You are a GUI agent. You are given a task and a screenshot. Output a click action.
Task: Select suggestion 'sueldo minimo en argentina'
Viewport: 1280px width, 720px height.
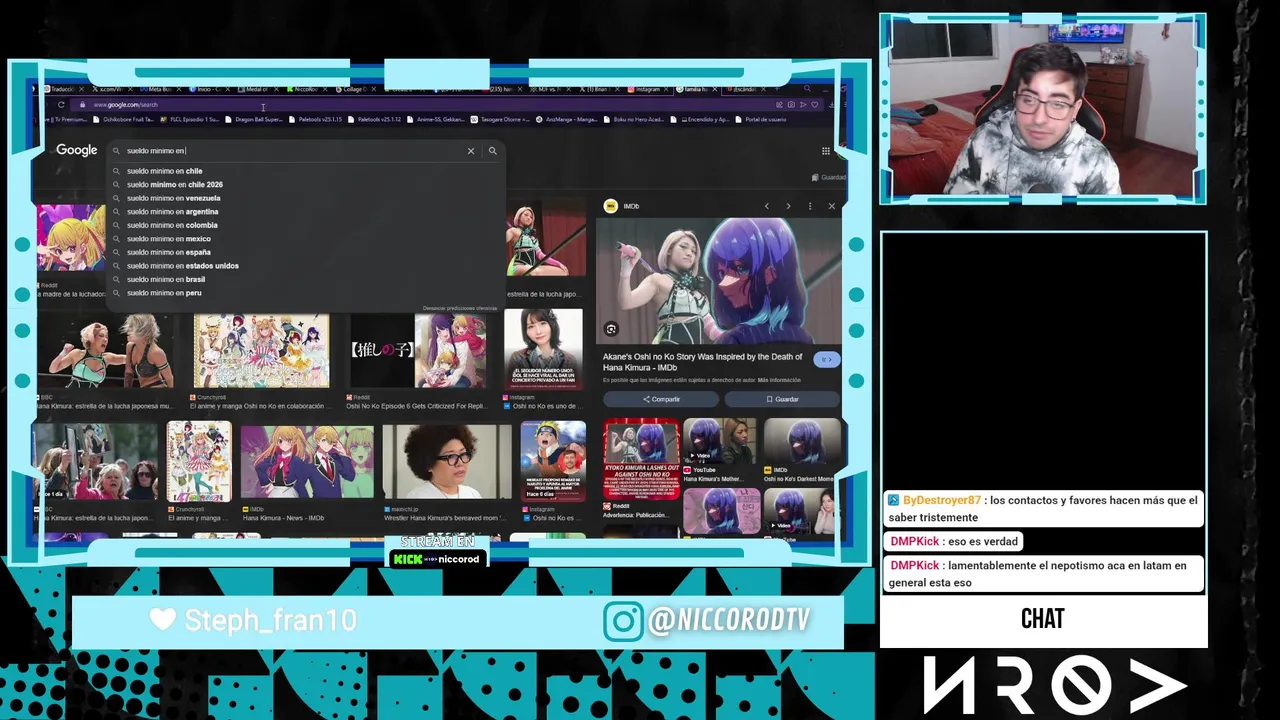pos(305,211)
